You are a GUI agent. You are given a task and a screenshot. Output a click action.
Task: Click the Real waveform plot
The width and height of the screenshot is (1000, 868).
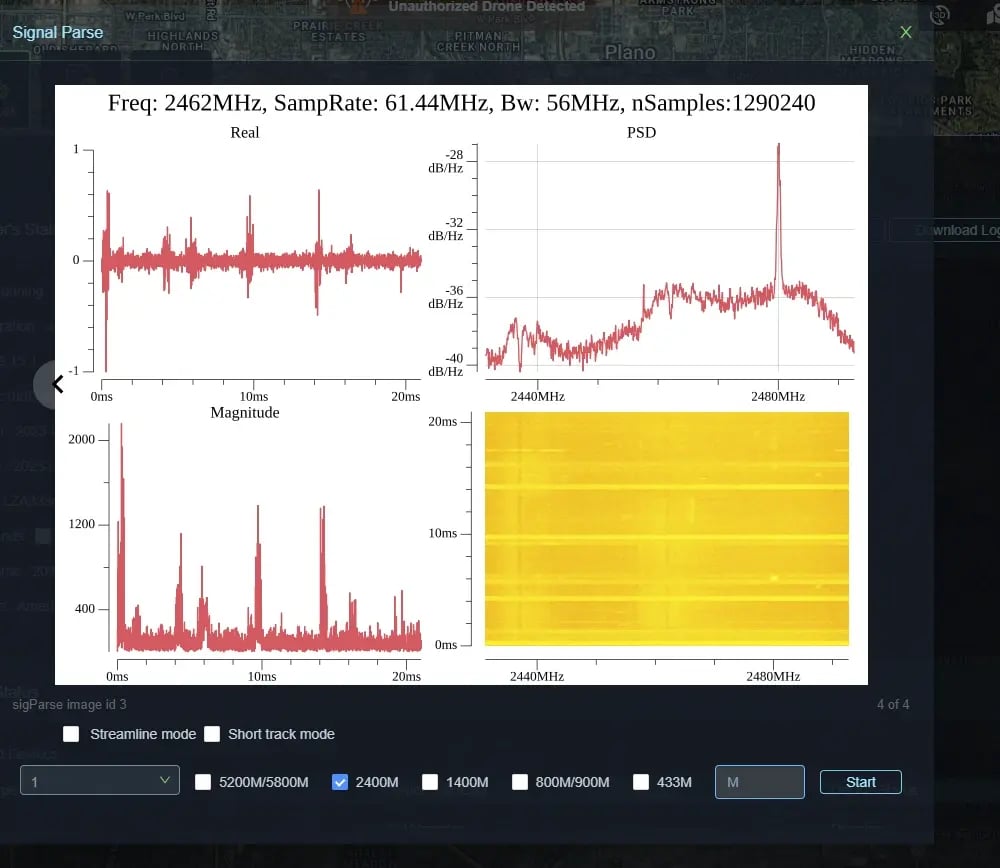coord(260,260)
